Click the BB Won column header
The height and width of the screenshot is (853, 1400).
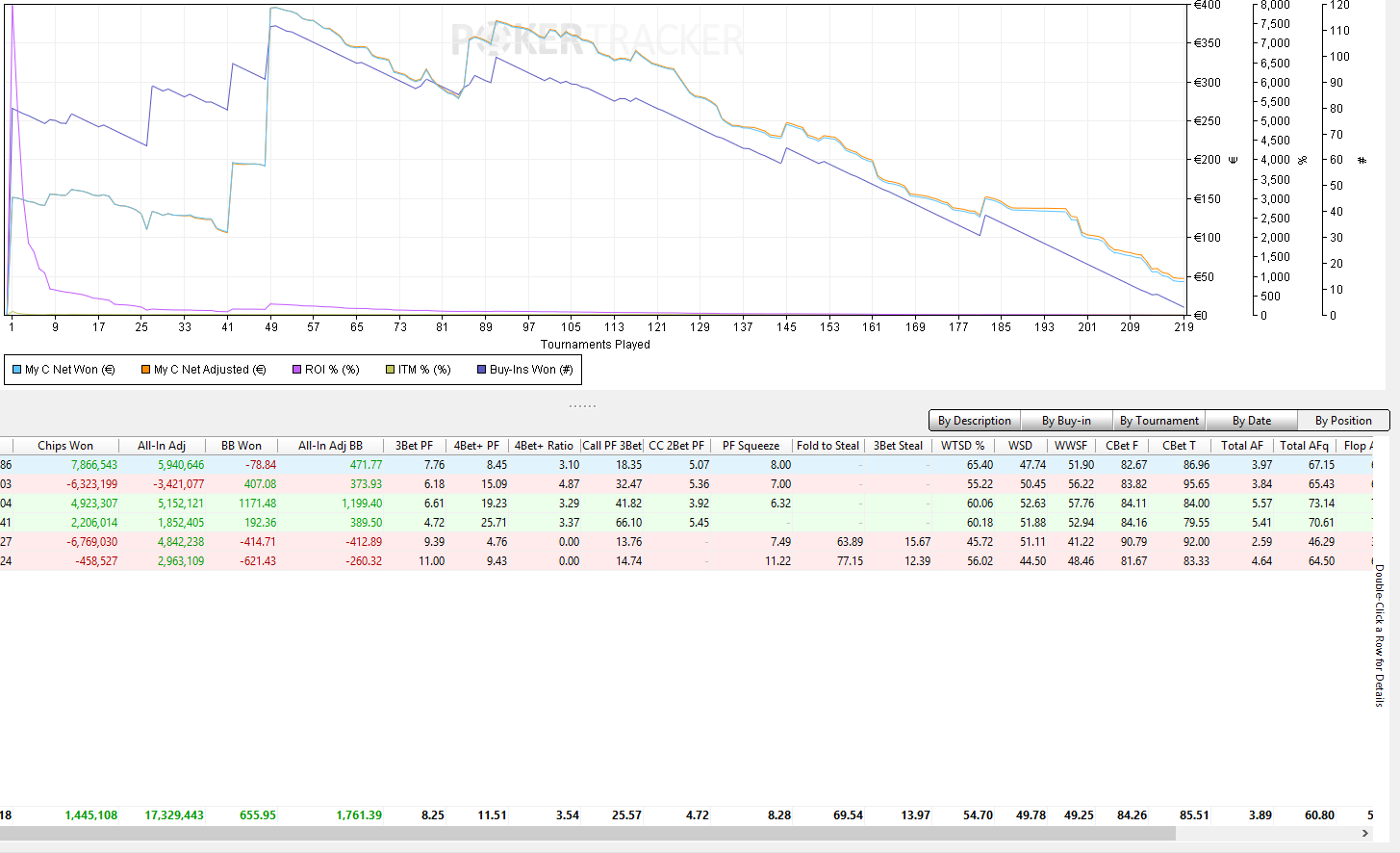pos(241,446)
